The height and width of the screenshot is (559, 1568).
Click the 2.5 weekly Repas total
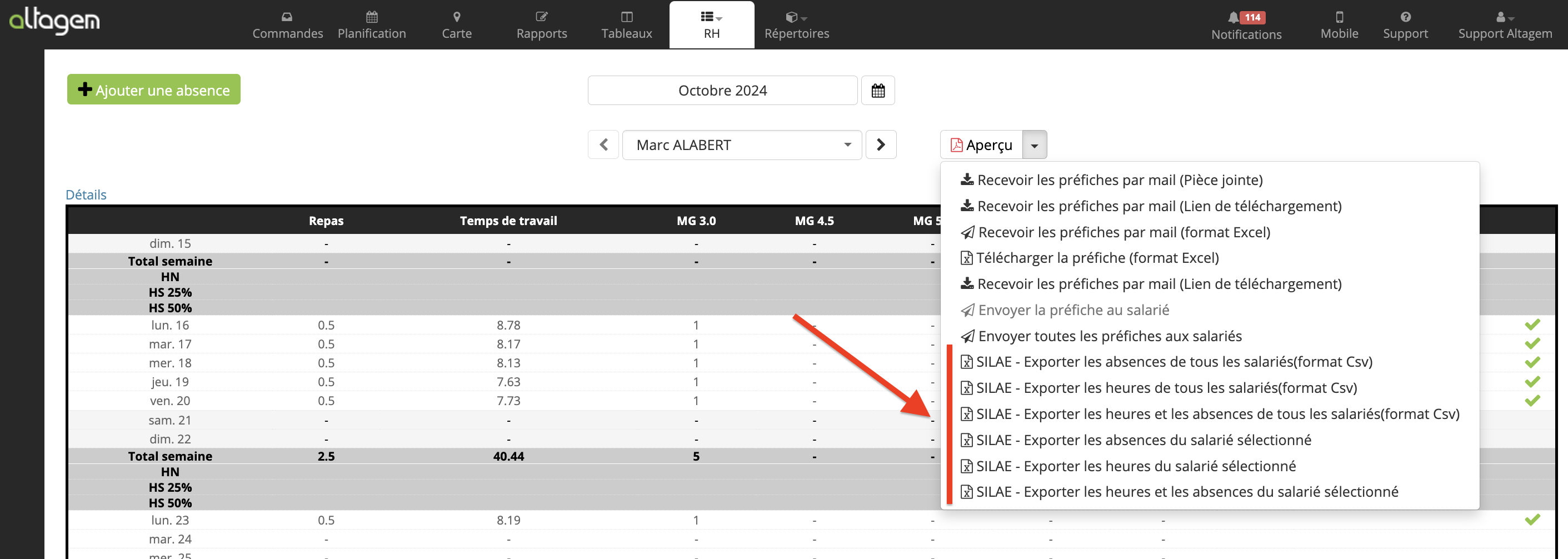coord(326,456)
